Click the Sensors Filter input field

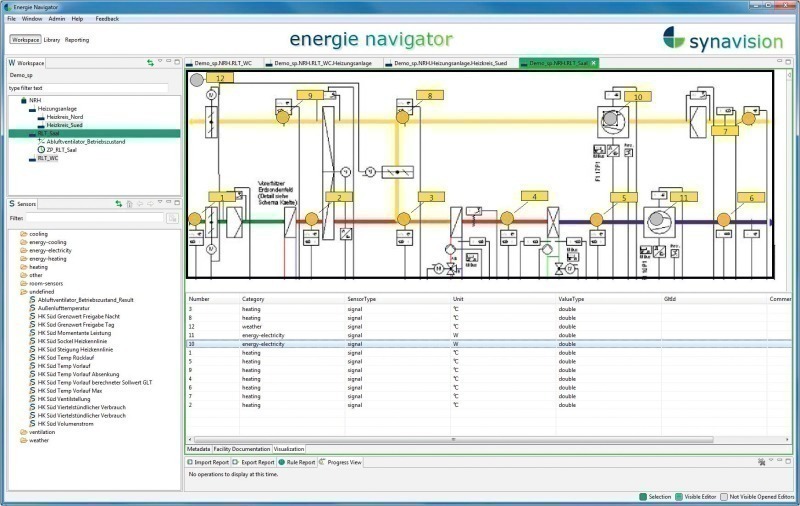coord(95,218)
